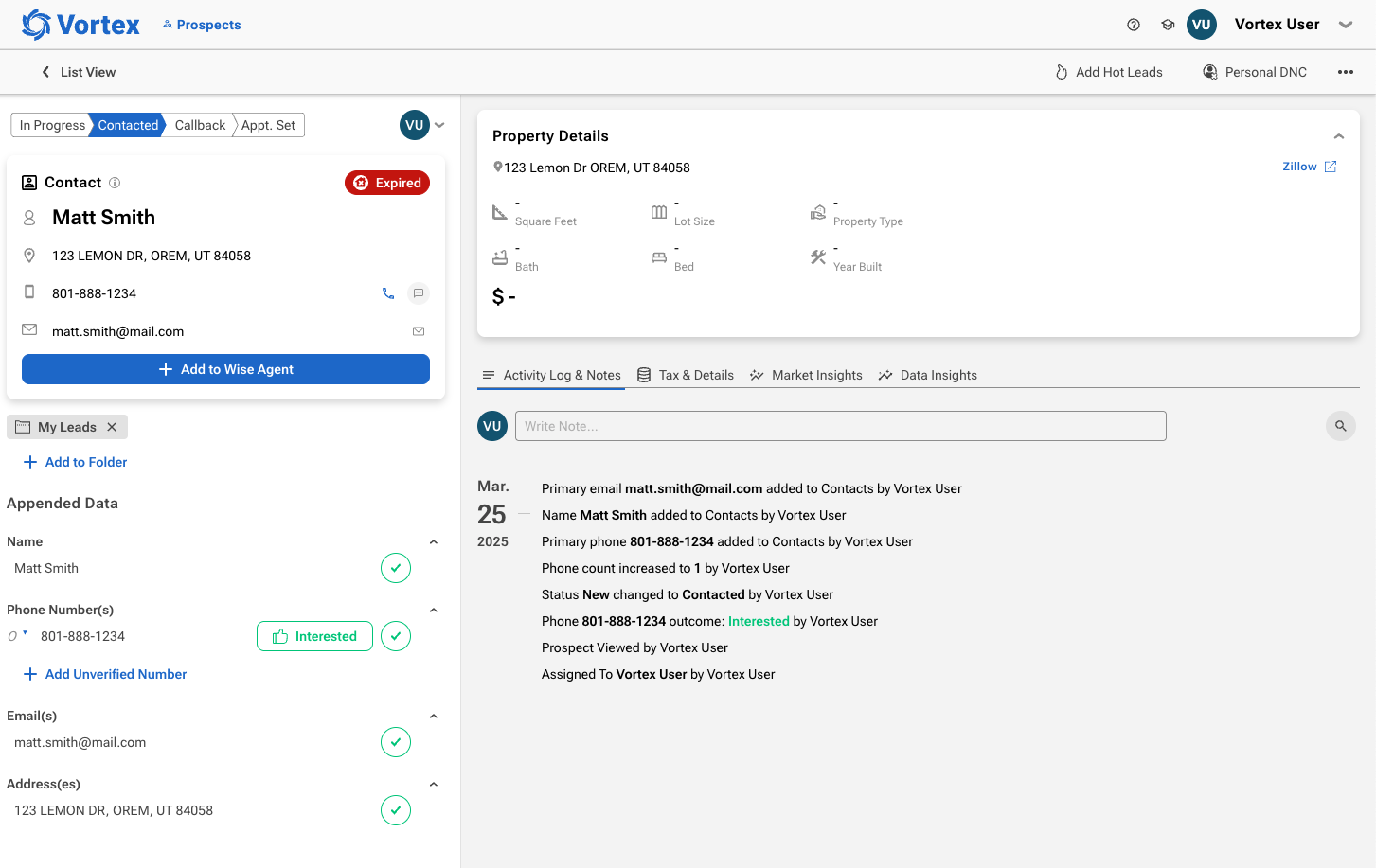Collapse the Address(es) section
The width and height of the screenshot is (1376, 868).
tap(434, 784)
